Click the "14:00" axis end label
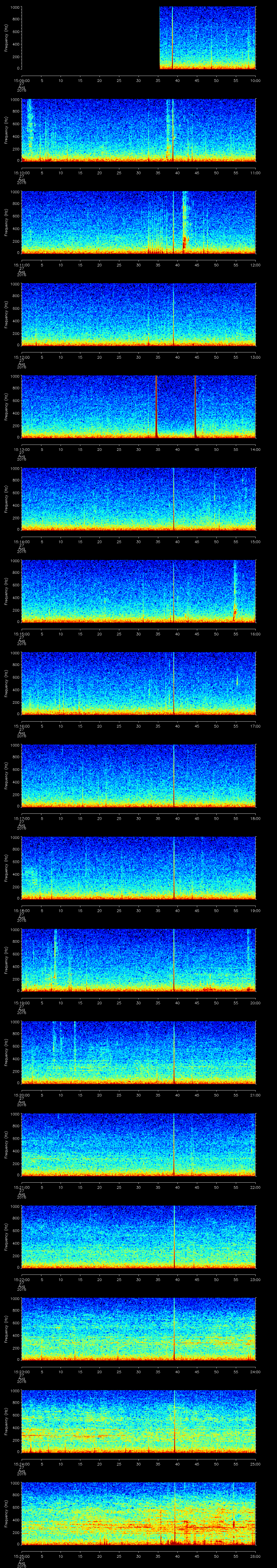The height and width of the screenshot is (1568, 277). point(255,449)
